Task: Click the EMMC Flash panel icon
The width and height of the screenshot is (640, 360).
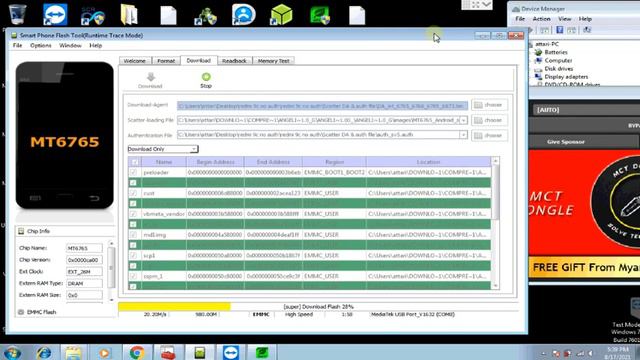Action: [x=21, y=312]
